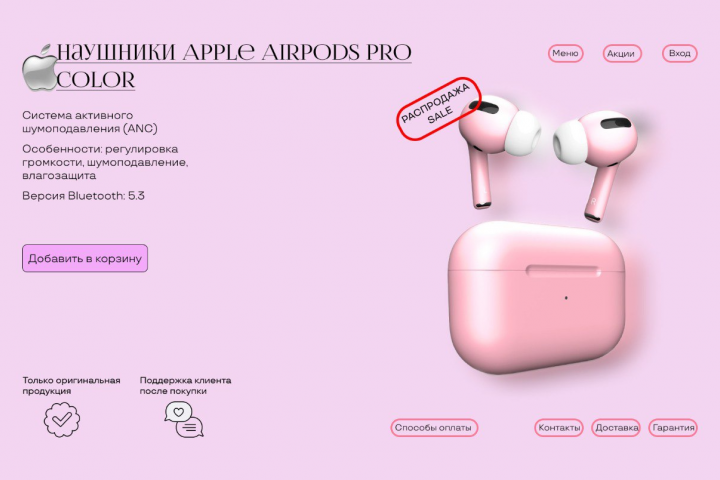Click the silver Apple logo icon
This screenshot has width=720, height=480.
coord(39,68)
